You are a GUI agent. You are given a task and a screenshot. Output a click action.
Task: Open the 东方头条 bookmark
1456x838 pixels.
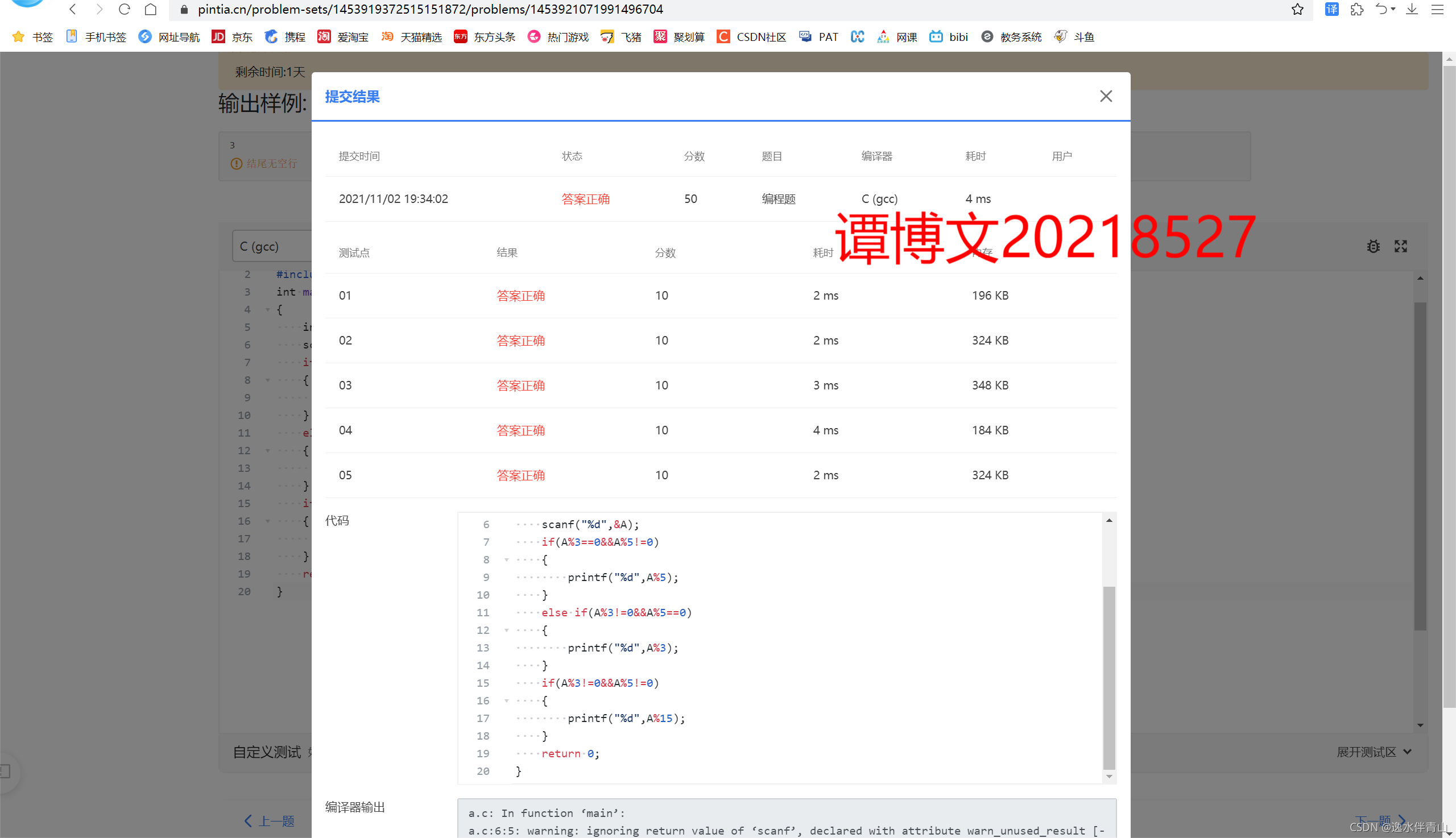[x=484, y=37]
